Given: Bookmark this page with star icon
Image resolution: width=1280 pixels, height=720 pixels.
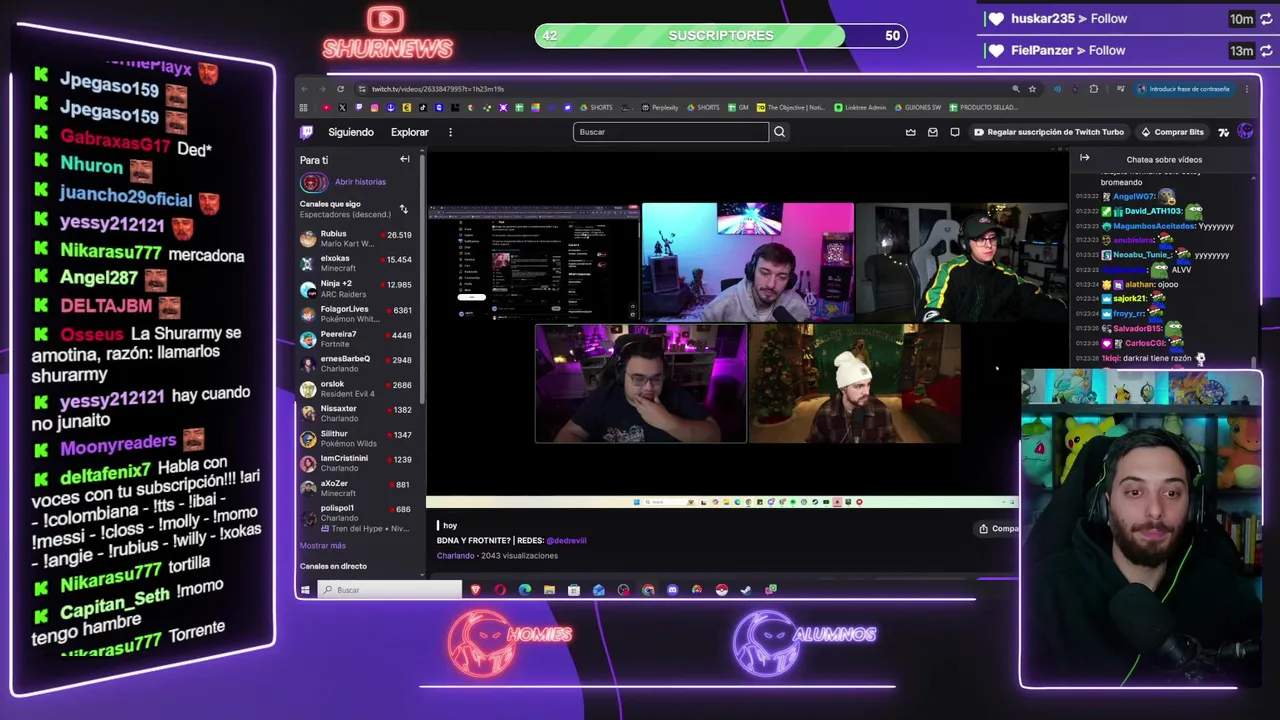Looking at the screenshot, I should (1032, 89).
